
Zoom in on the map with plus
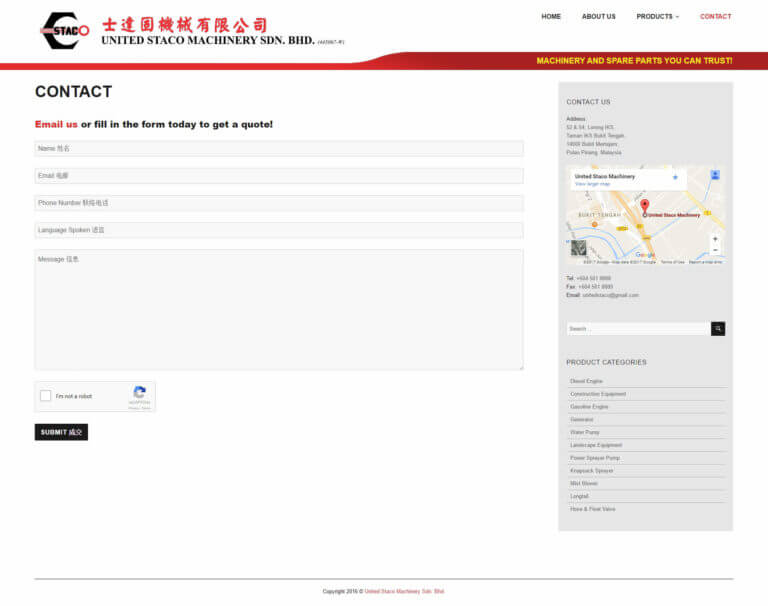pyautogui.click(x=715, y=239)
